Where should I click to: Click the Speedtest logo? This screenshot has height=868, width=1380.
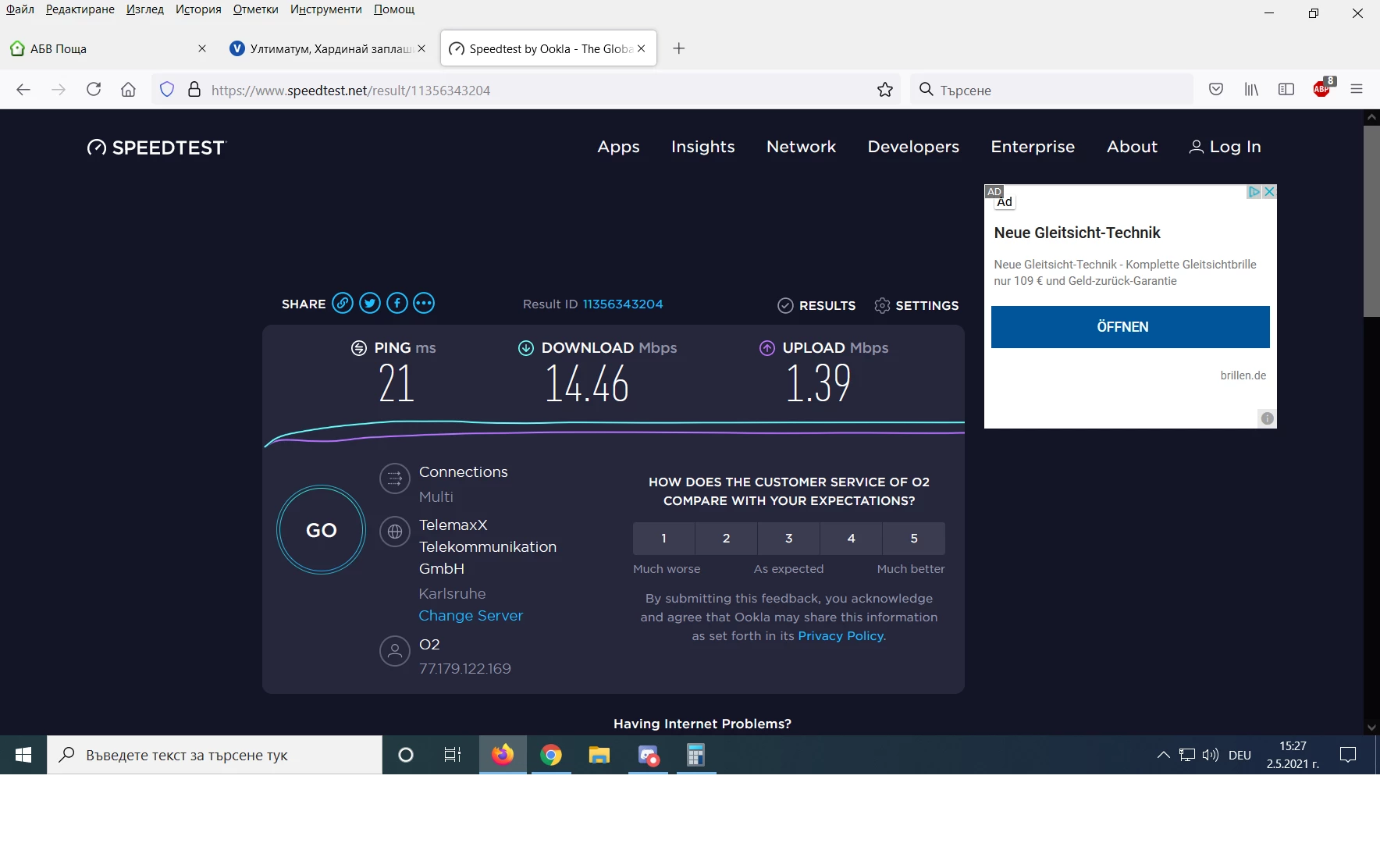(156, 148)
